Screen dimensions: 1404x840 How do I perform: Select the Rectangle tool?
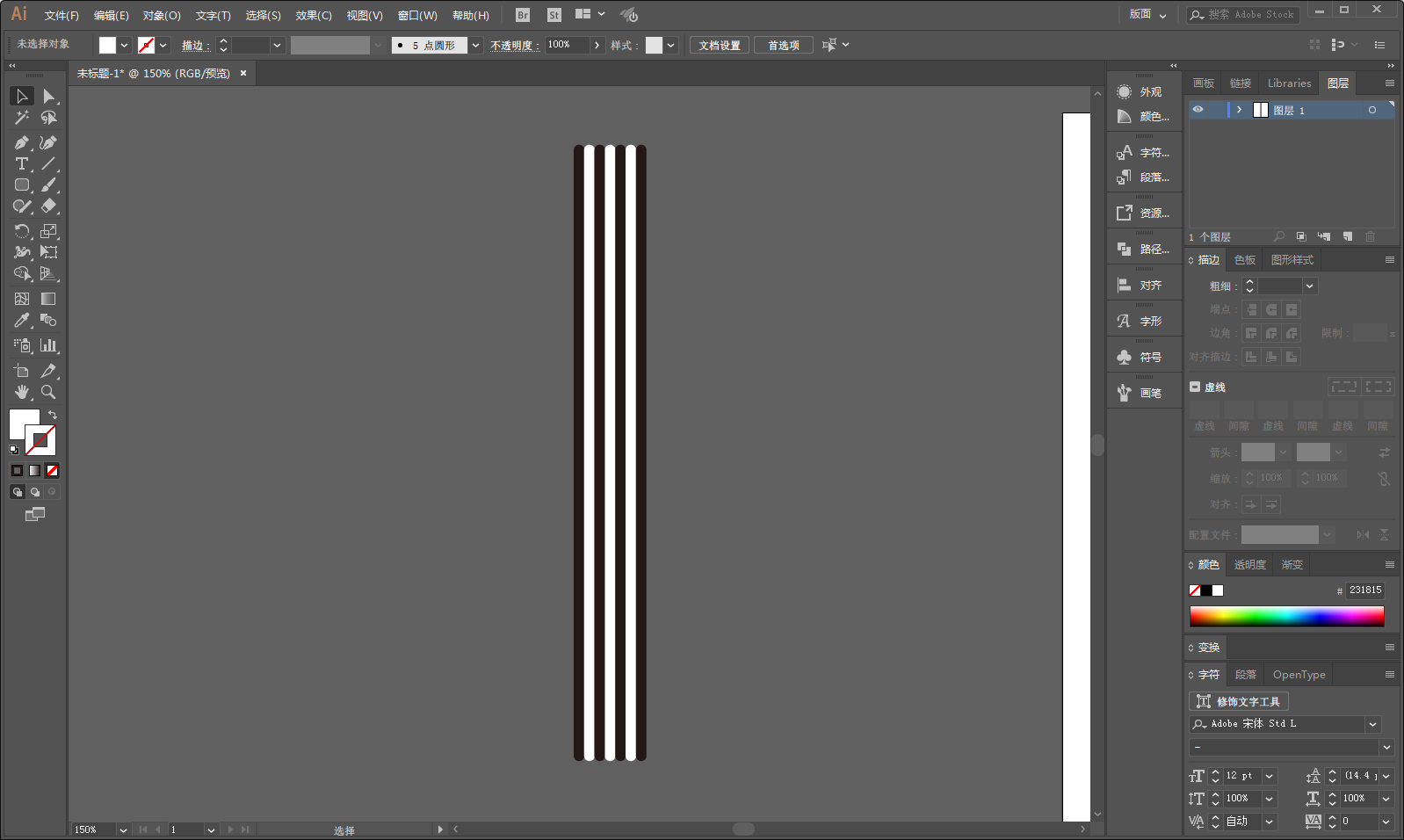point(22,185)
